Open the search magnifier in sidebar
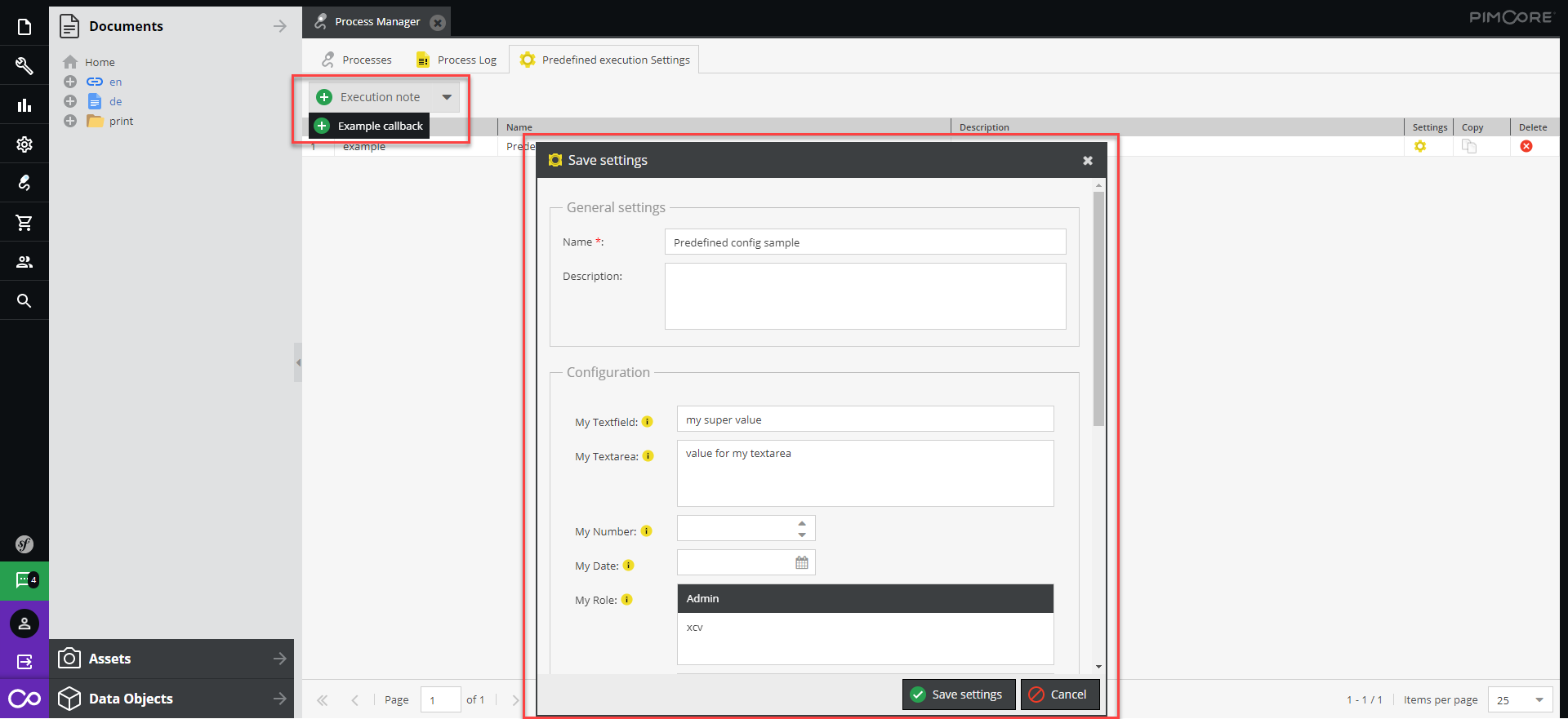 [x=24, y=301]
